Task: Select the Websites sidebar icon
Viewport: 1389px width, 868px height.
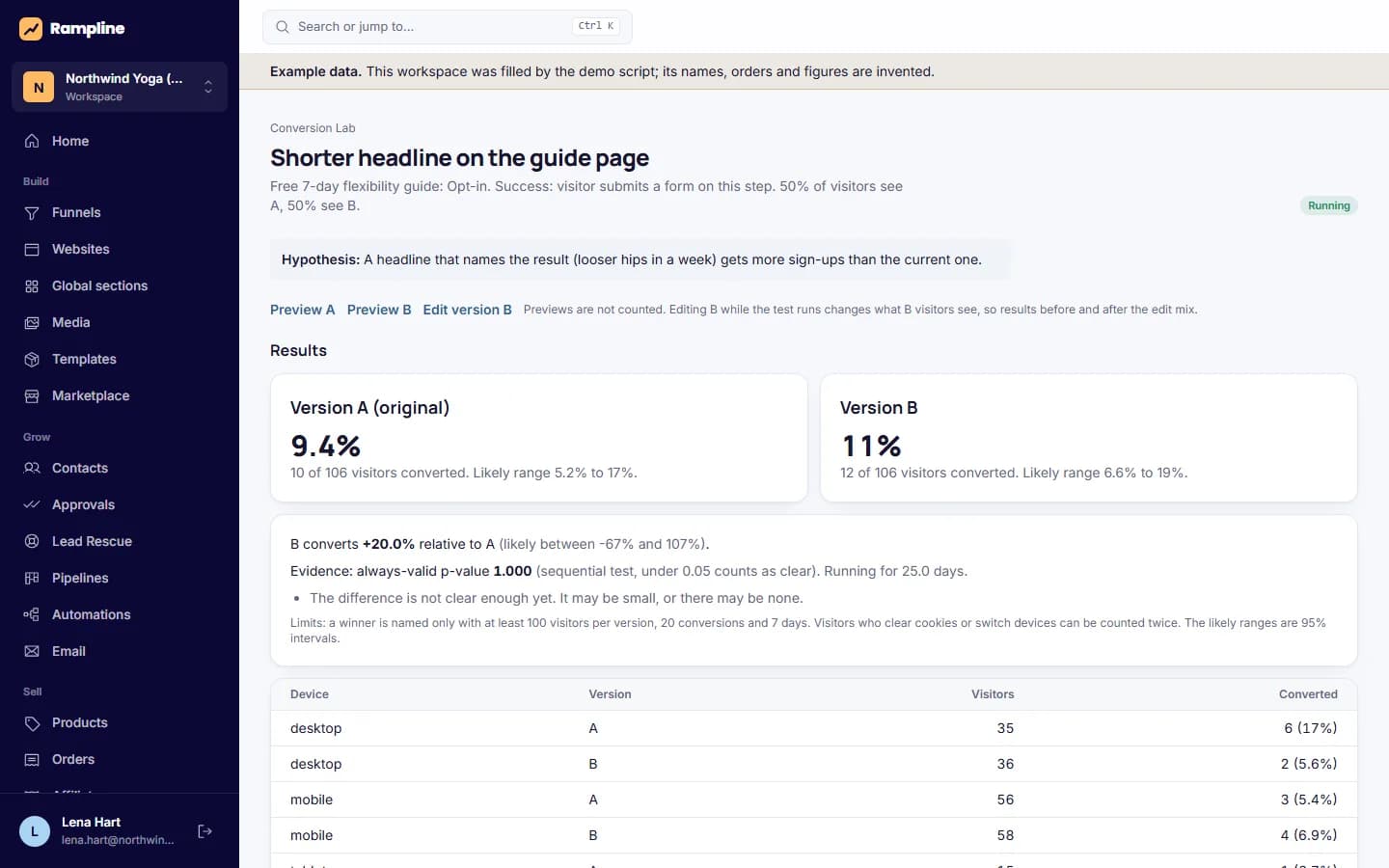Action: point(32,249)
